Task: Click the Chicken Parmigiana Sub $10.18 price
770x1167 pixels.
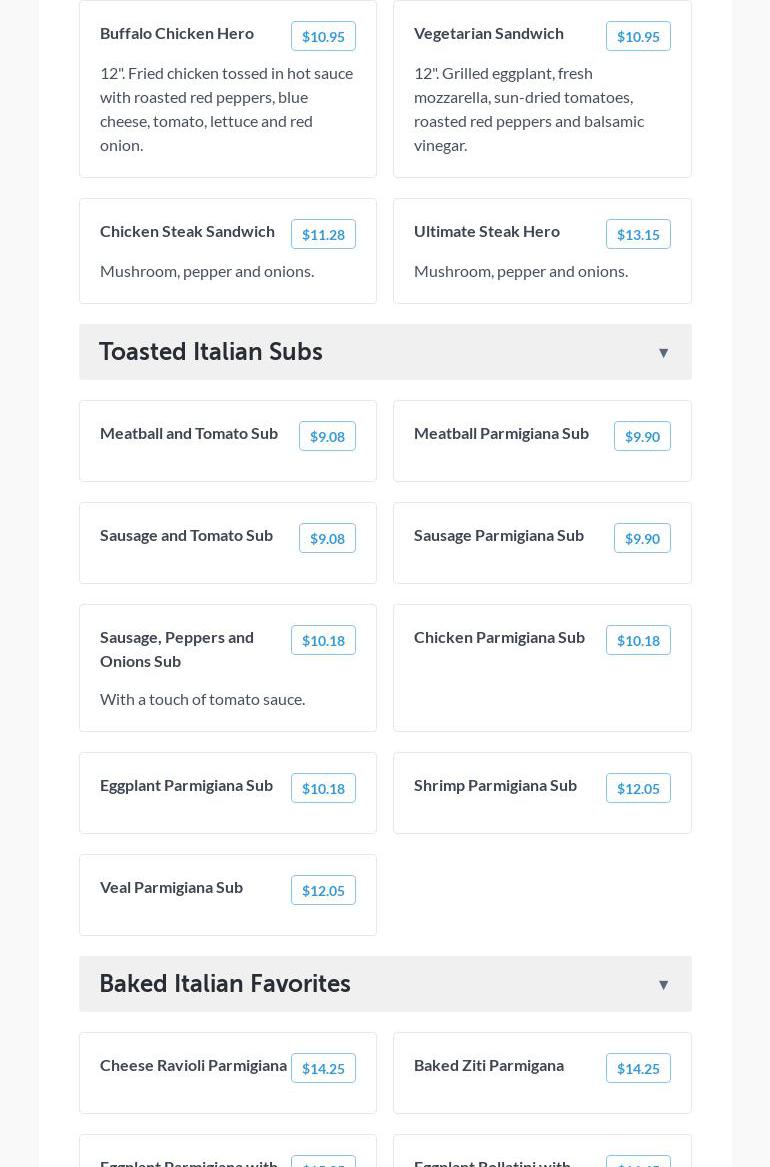Action: 637,641
